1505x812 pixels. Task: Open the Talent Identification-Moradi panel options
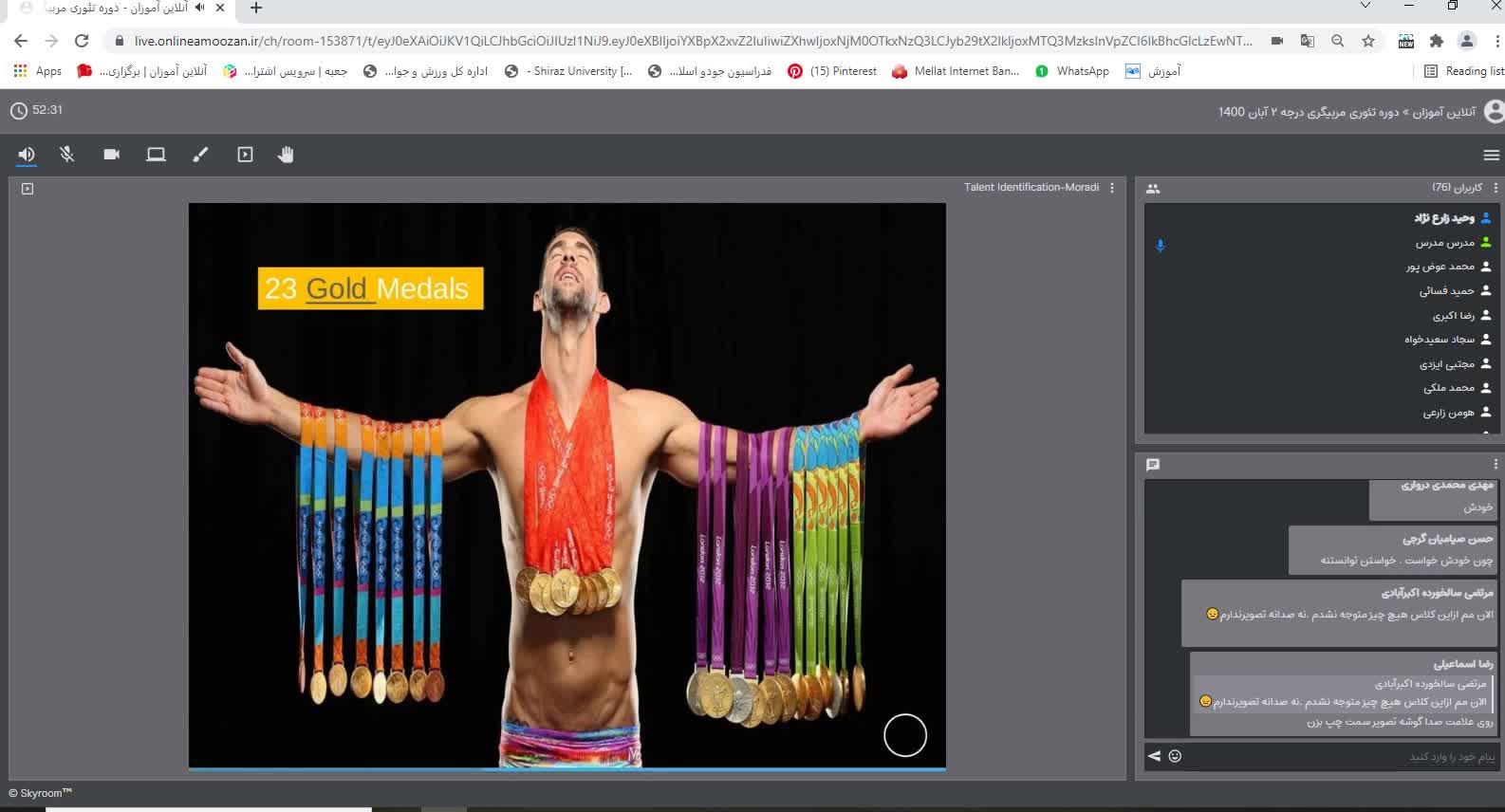point(1112,188)
